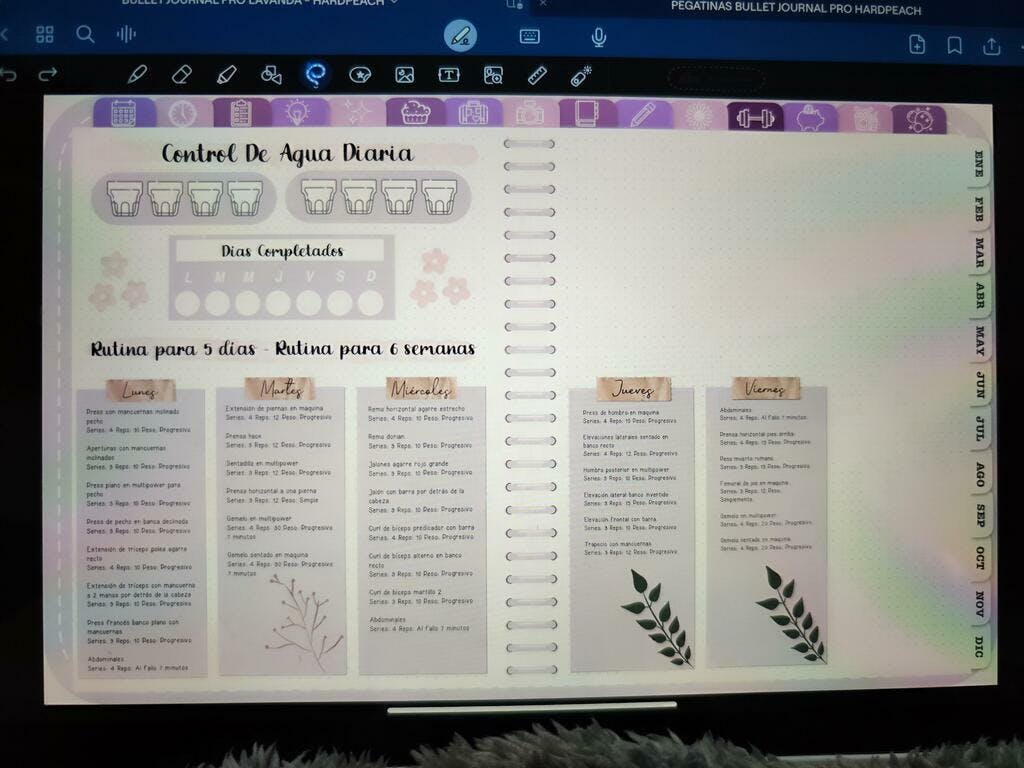
Task: Enable the Ruler tool
Action: [x=537, y=74]
